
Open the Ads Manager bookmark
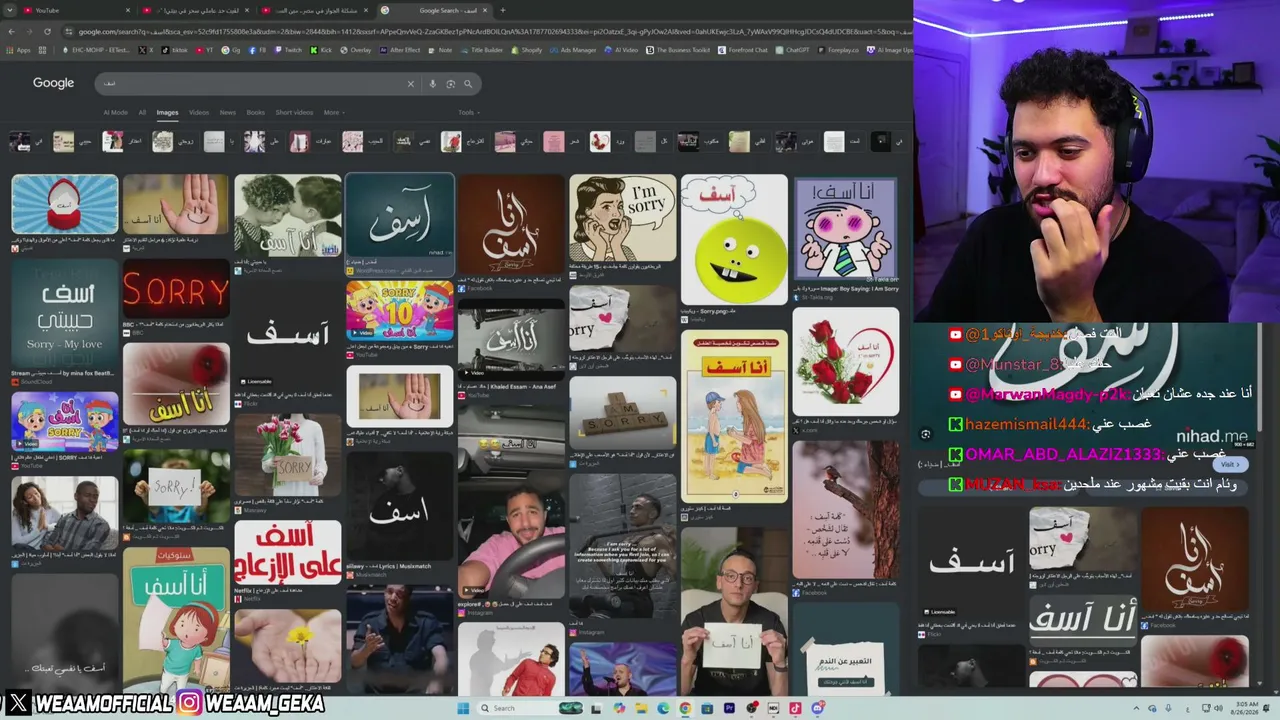[x=574, y=50]
